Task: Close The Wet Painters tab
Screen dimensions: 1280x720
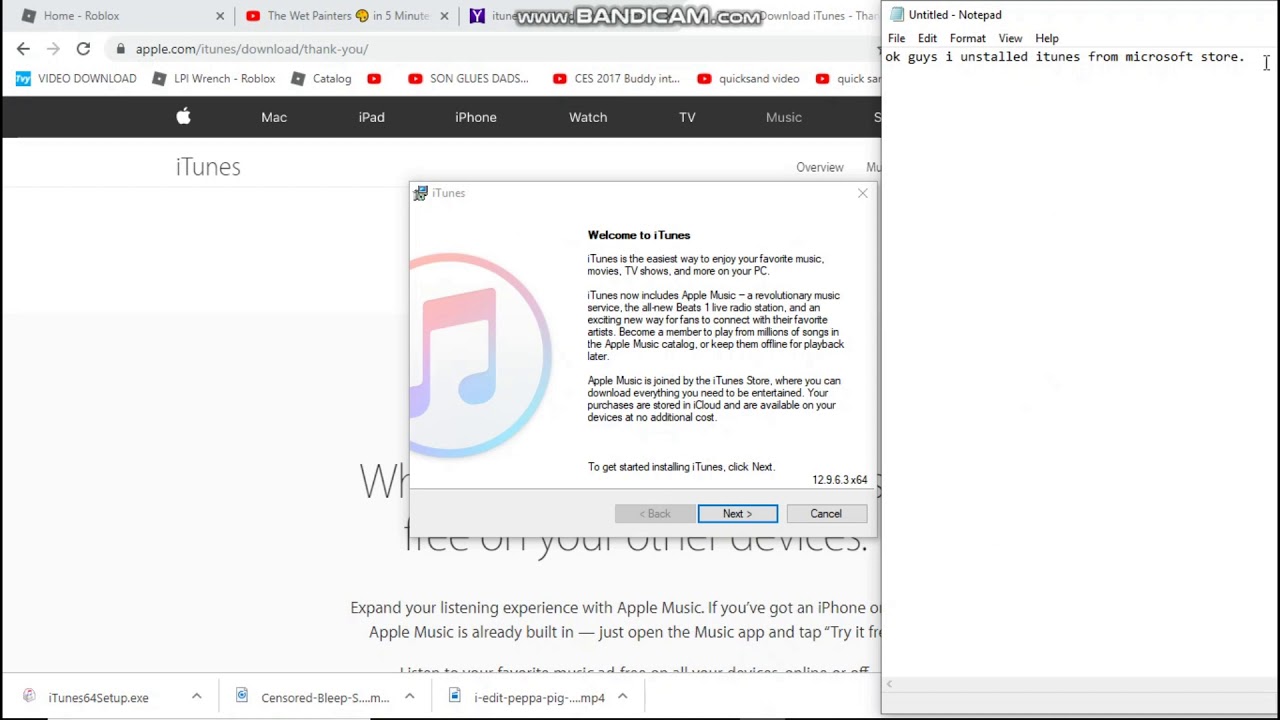Action: click(444, 16)
